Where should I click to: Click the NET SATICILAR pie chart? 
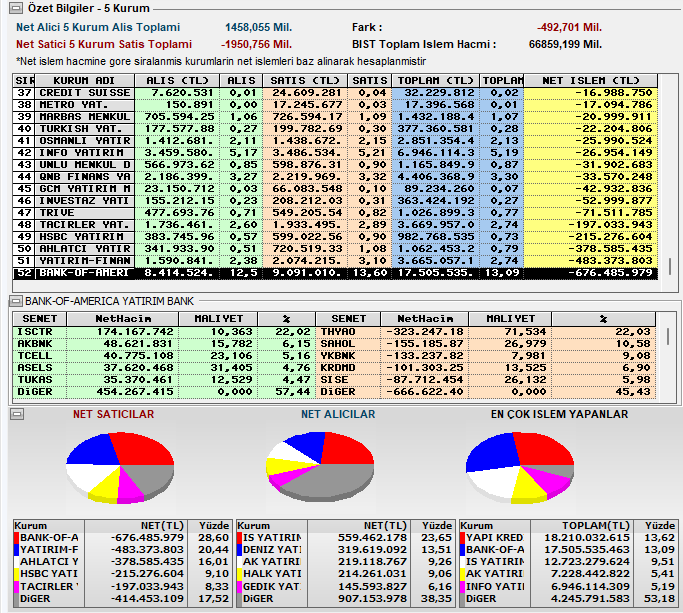click(x=120, y=468)
